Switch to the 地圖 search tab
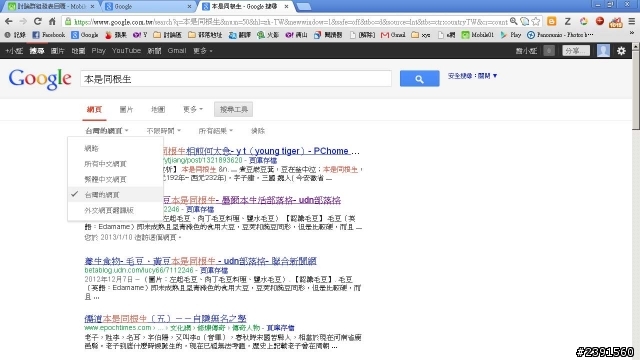 [x=158, y=109]
